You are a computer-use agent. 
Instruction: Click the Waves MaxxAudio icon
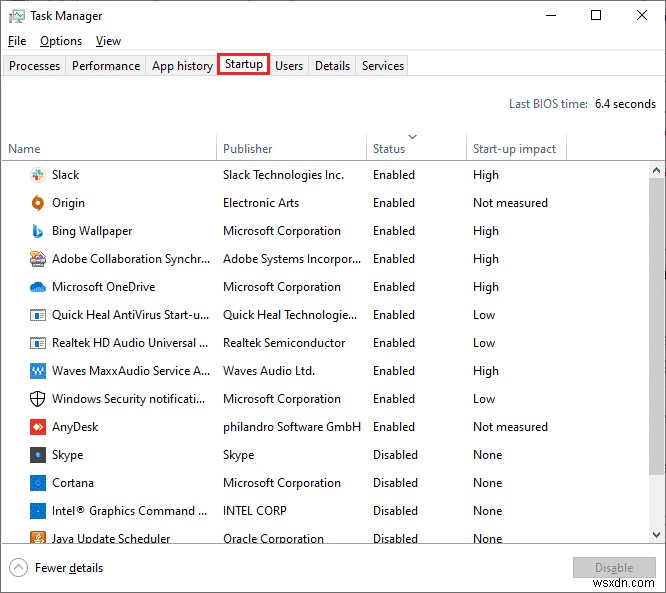click(x=38, y=371)
